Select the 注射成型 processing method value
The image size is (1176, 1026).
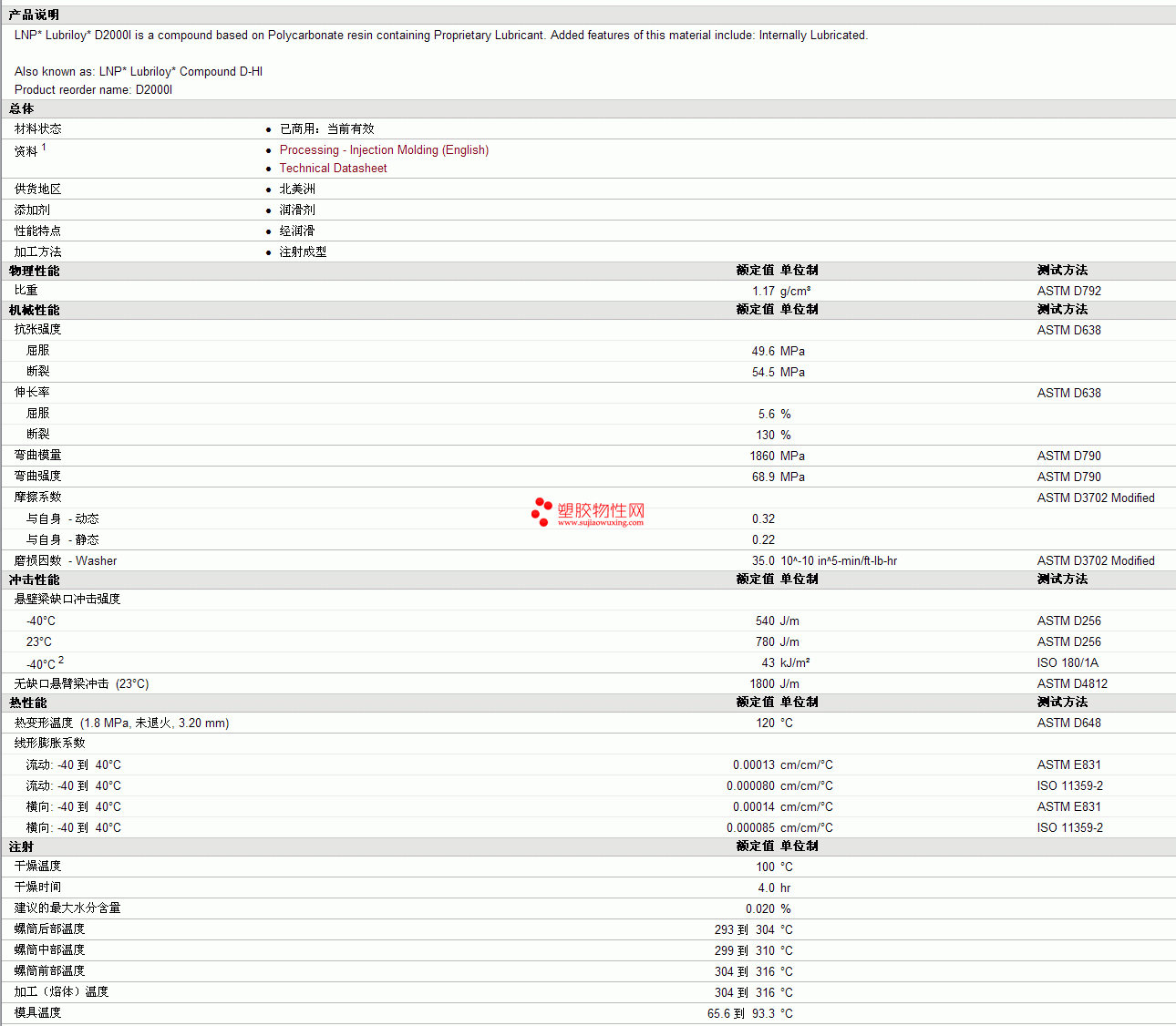pos(303,252)
